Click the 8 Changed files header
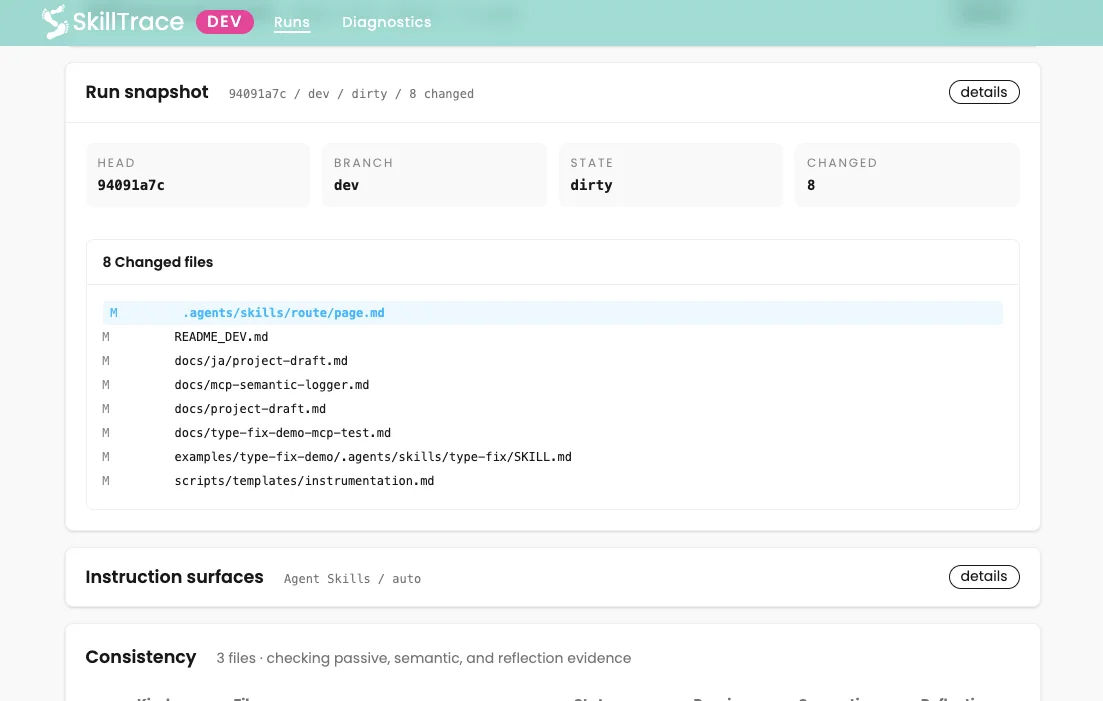1103x701 pixels. point(158,262)
